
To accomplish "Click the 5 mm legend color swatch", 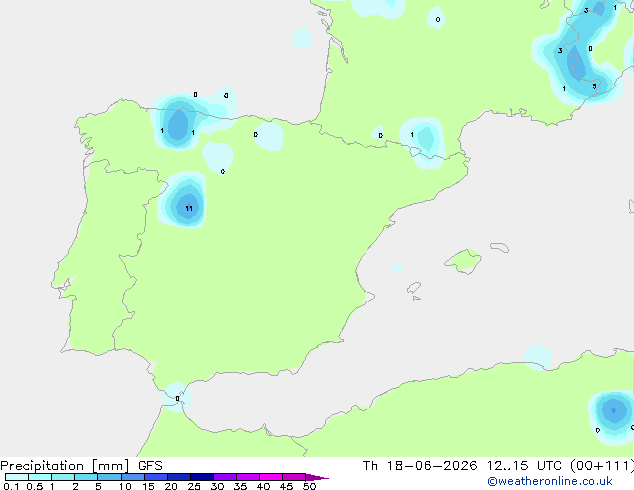I will click(x=109, y=477).
